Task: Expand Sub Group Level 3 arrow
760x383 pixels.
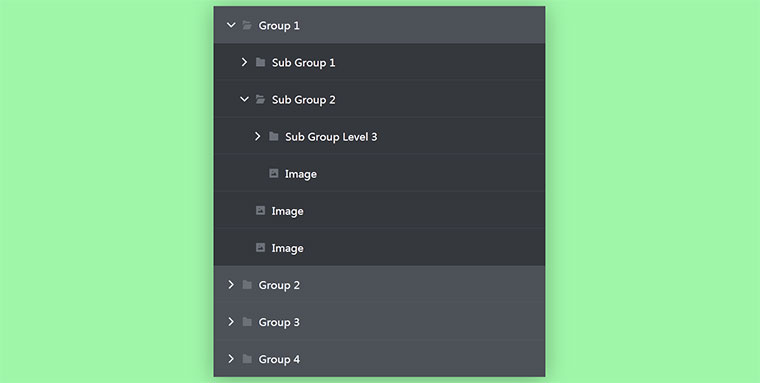Action: click(257, 136)
